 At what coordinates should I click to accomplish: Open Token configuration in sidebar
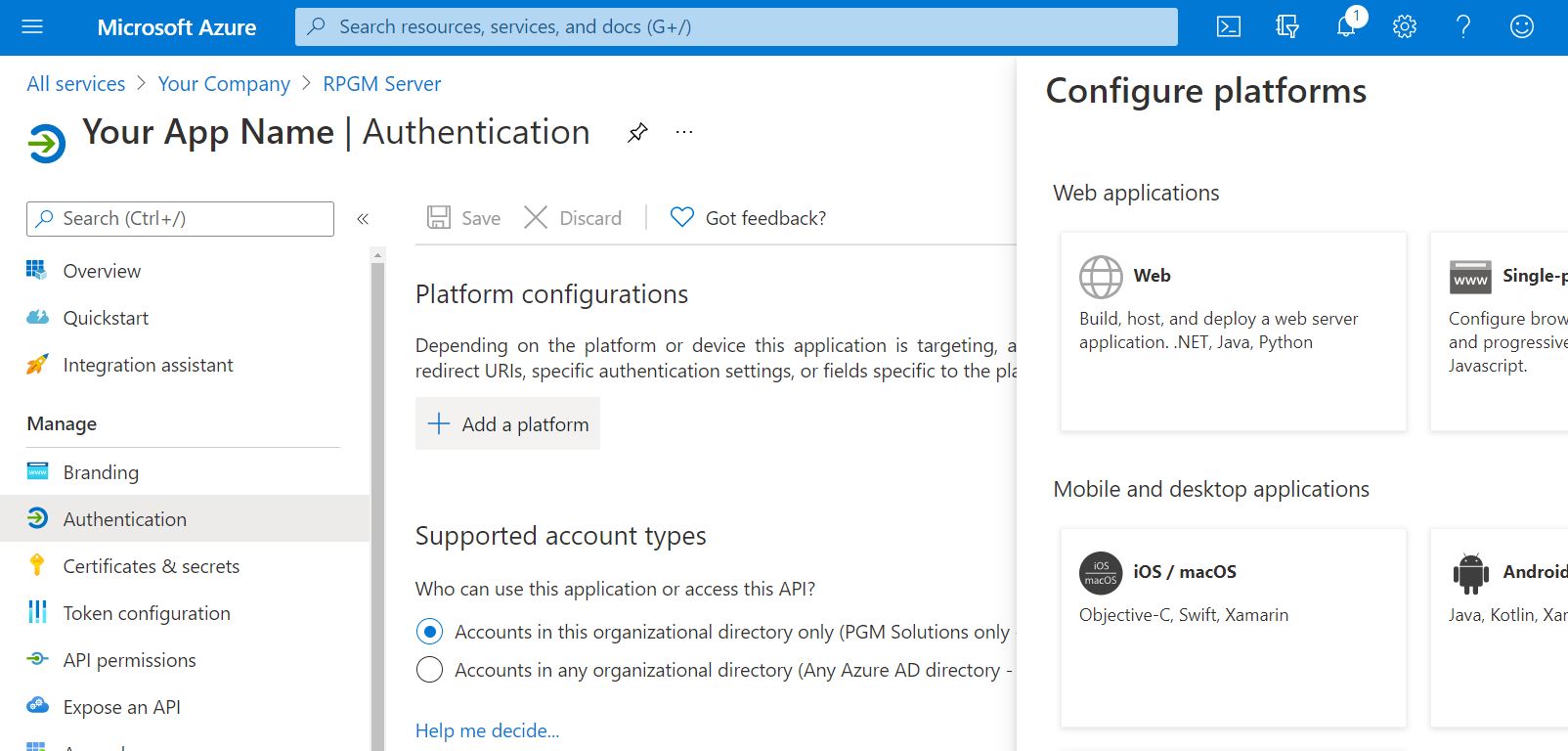click(147, 613)
